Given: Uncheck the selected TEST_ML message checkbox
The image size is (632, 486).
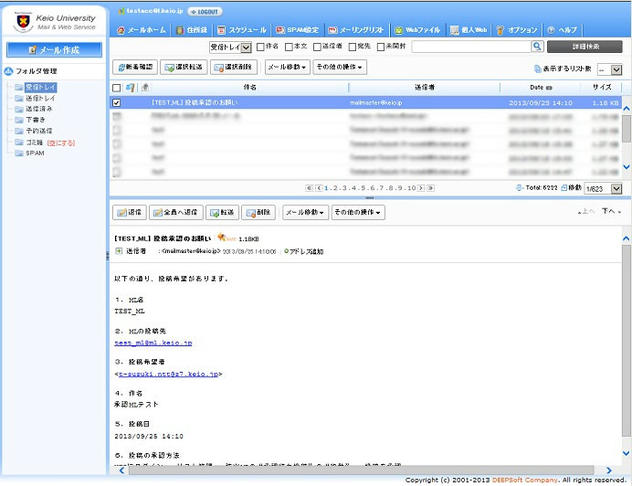Looking at the screenshot, I should point(117,103).
